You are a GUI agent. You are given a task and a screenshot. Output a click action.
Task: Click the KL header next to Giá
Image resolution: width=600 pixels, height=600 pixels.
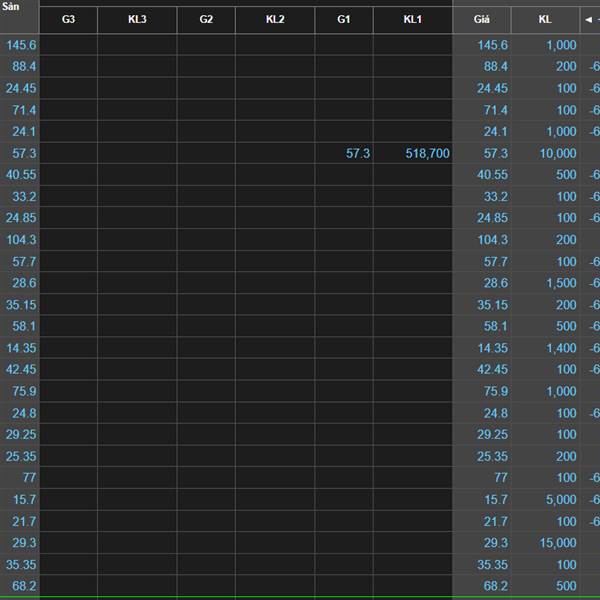(545, 20)
